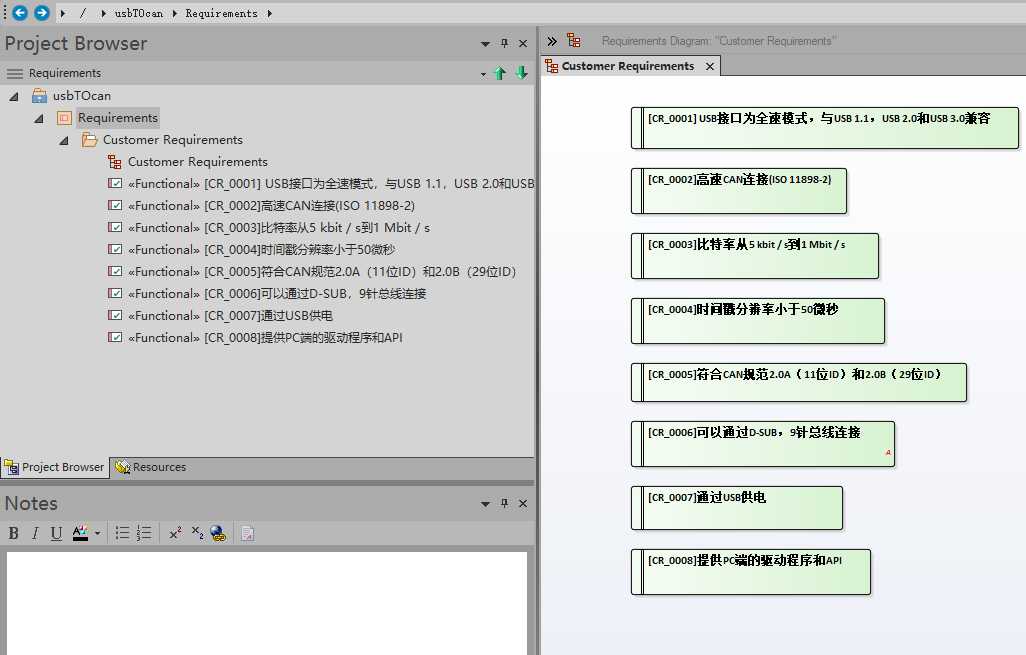1026x655 pixels.
Task: Apply superscript in Notes toolbar
Action: tap(175, 533)
